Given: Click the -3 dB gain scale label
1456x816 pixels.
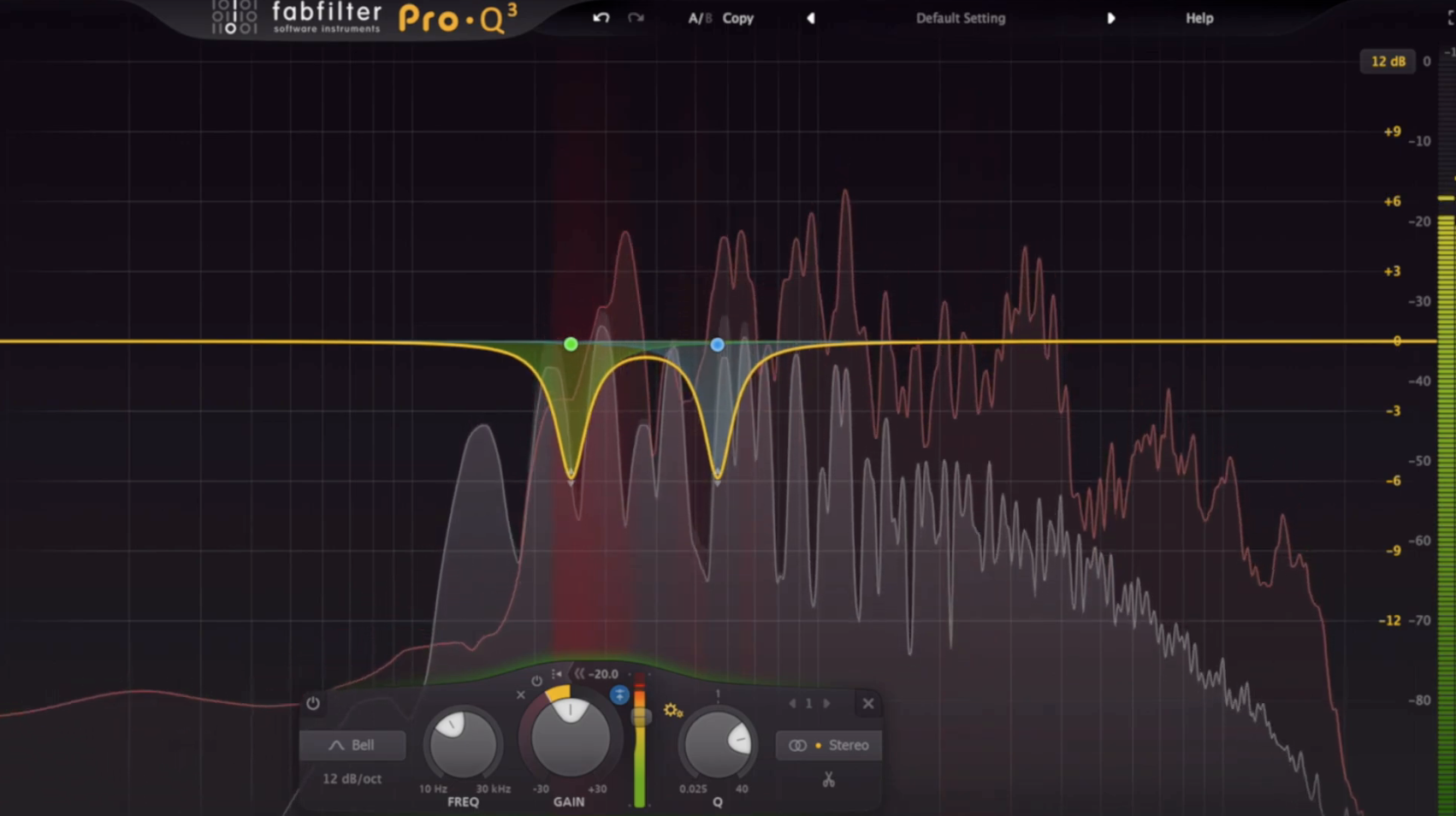Looking at the screenshot, I should pyautogui.click(x=1393, y=411).
